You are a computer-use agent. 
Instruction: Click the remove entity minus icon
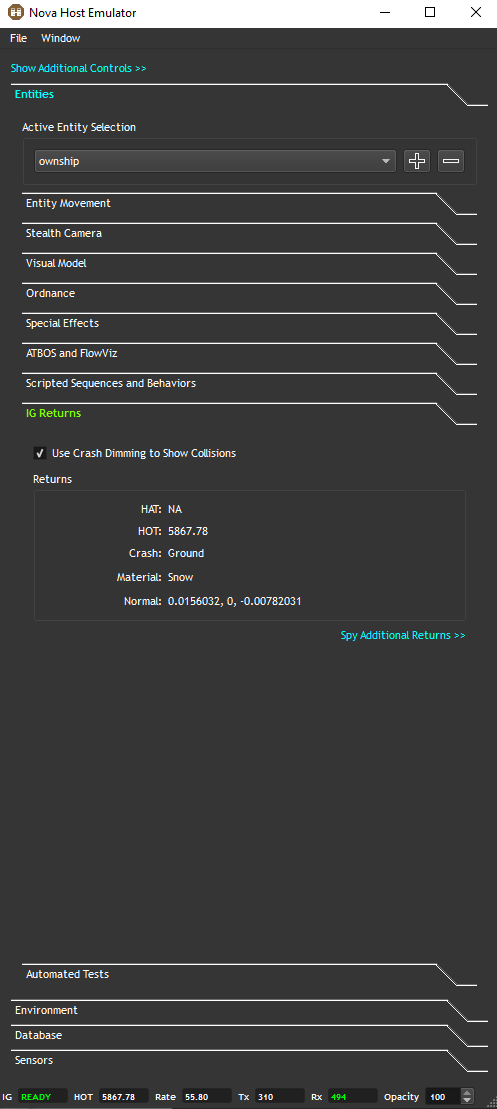[x=450, y=161]
